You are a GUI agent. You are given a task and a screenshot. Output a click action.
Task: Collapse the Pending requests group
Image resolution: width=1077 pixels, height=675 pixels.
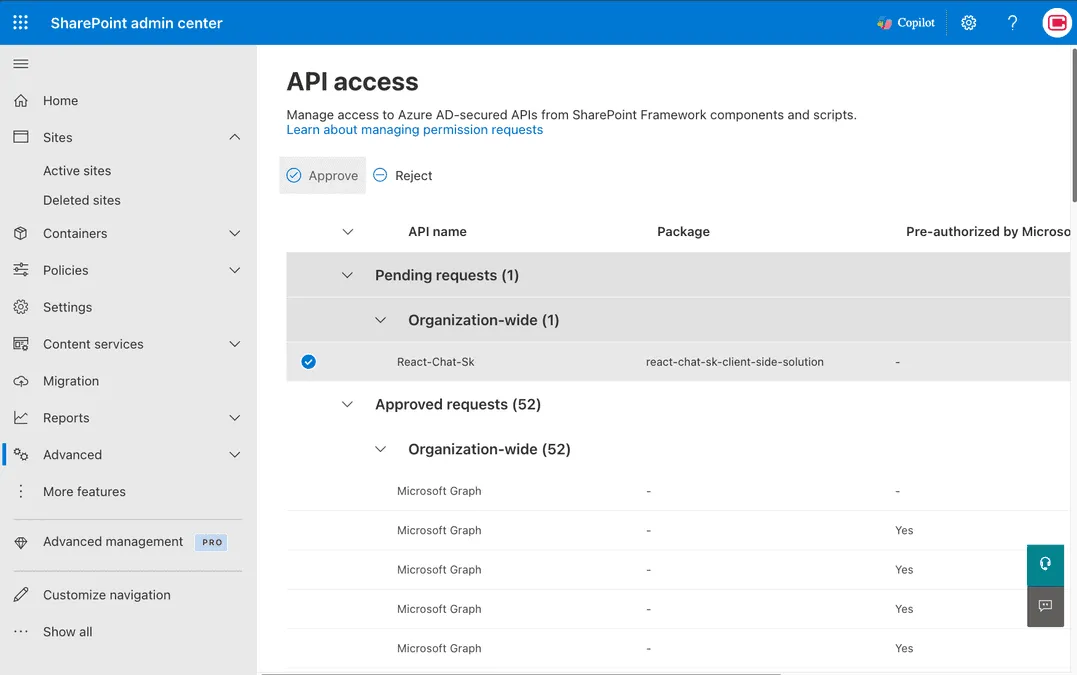(347, 275)
